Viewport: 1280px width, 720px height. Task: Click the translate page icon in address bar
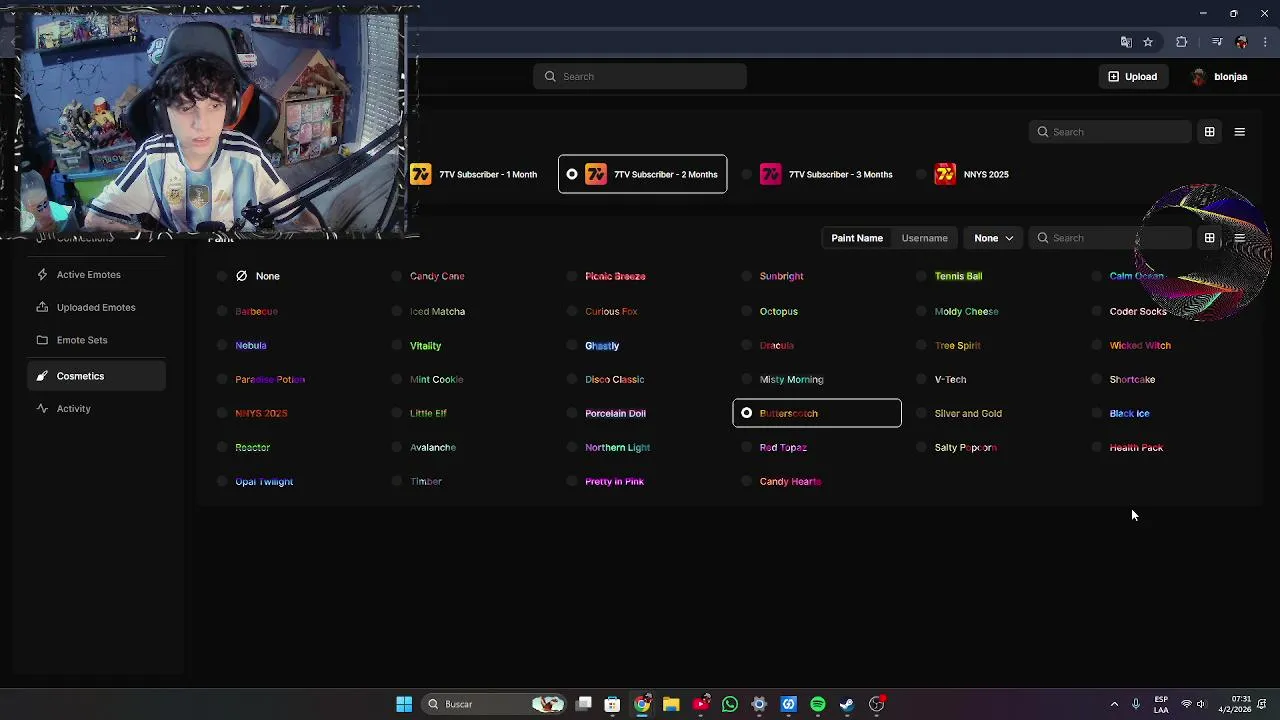point(1126,42)
